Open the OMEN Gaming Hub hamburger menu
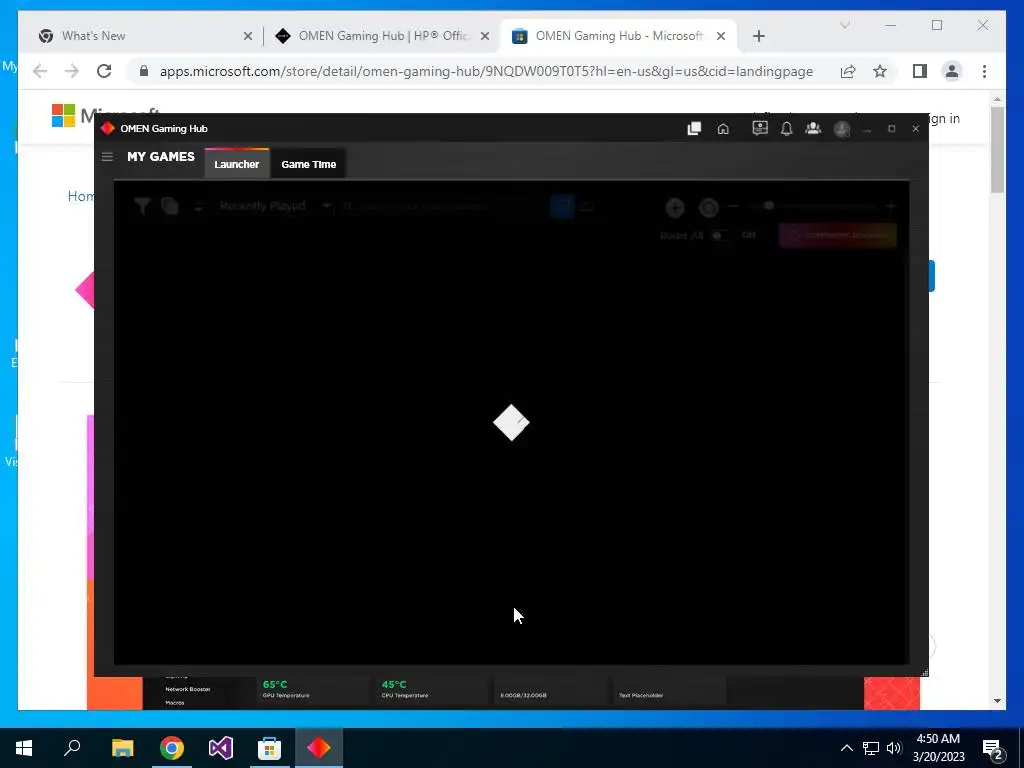1024x768 pixels. pos(108,157)
